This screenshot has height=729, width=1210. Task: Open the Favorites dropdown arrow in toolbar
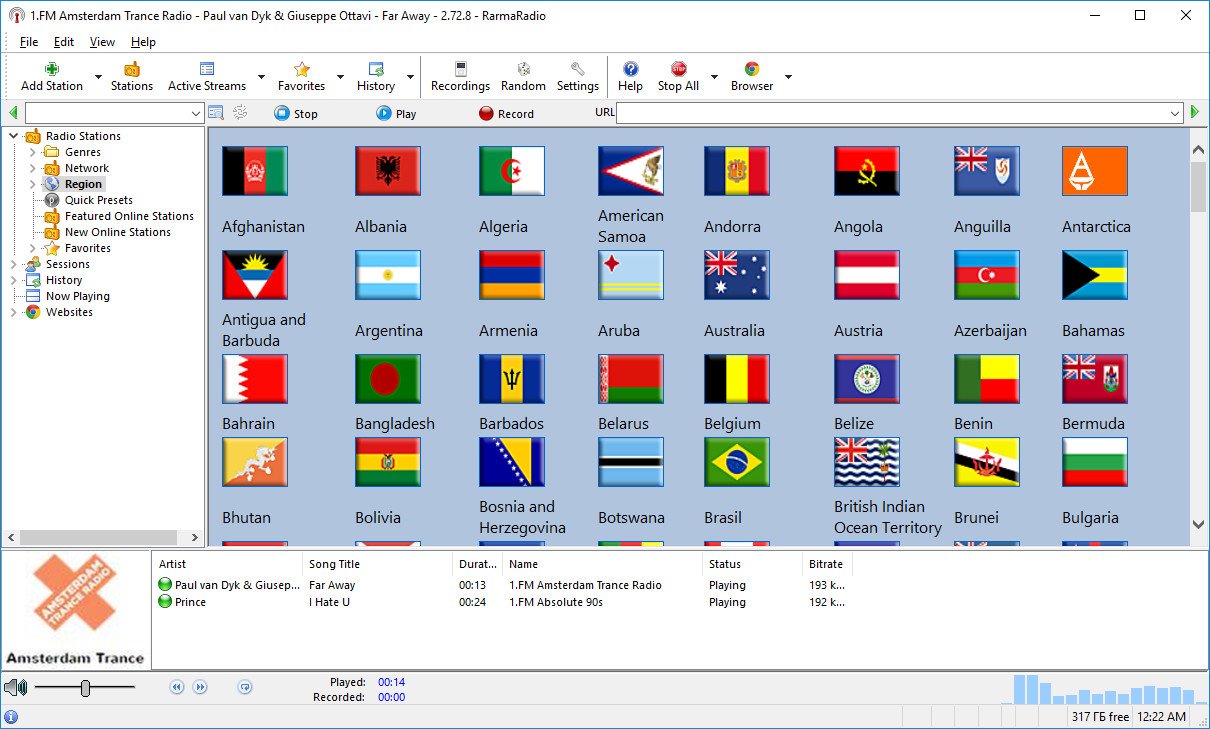tap(340, 77)
